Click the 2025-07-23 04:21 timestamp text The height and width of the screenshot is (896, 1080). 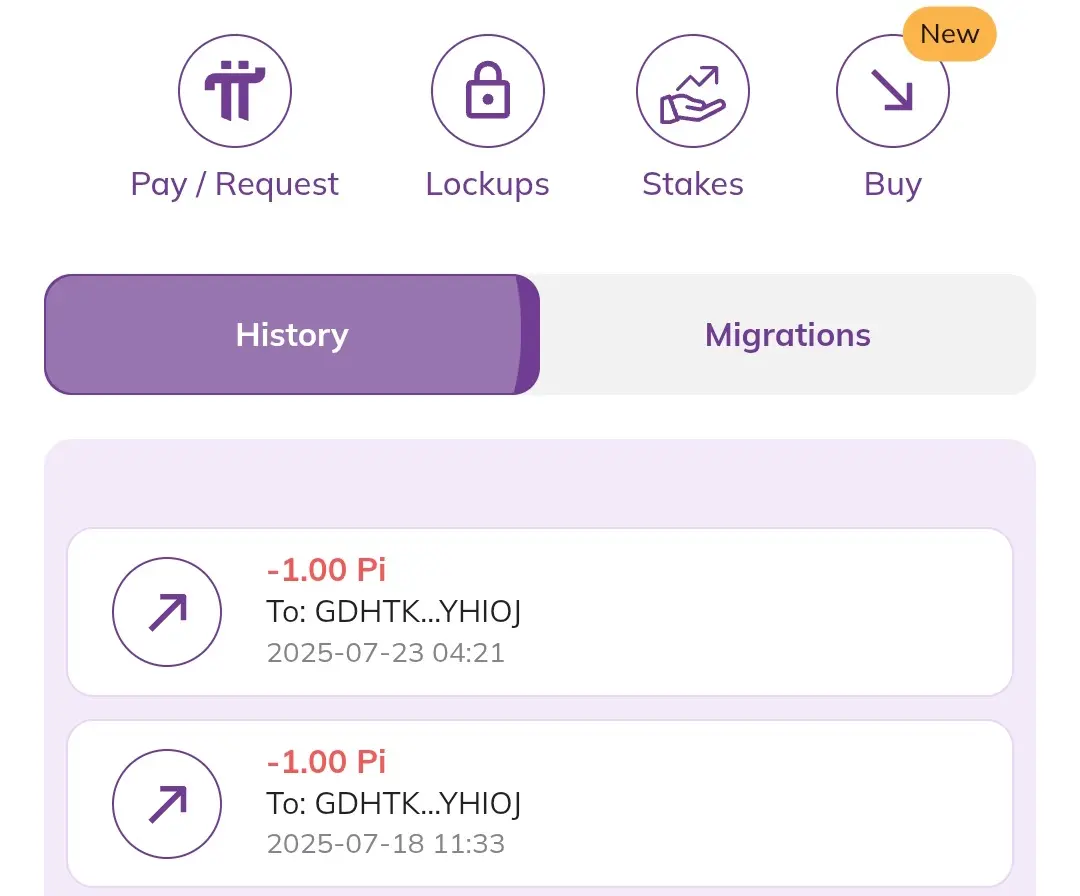click(386, 653)
